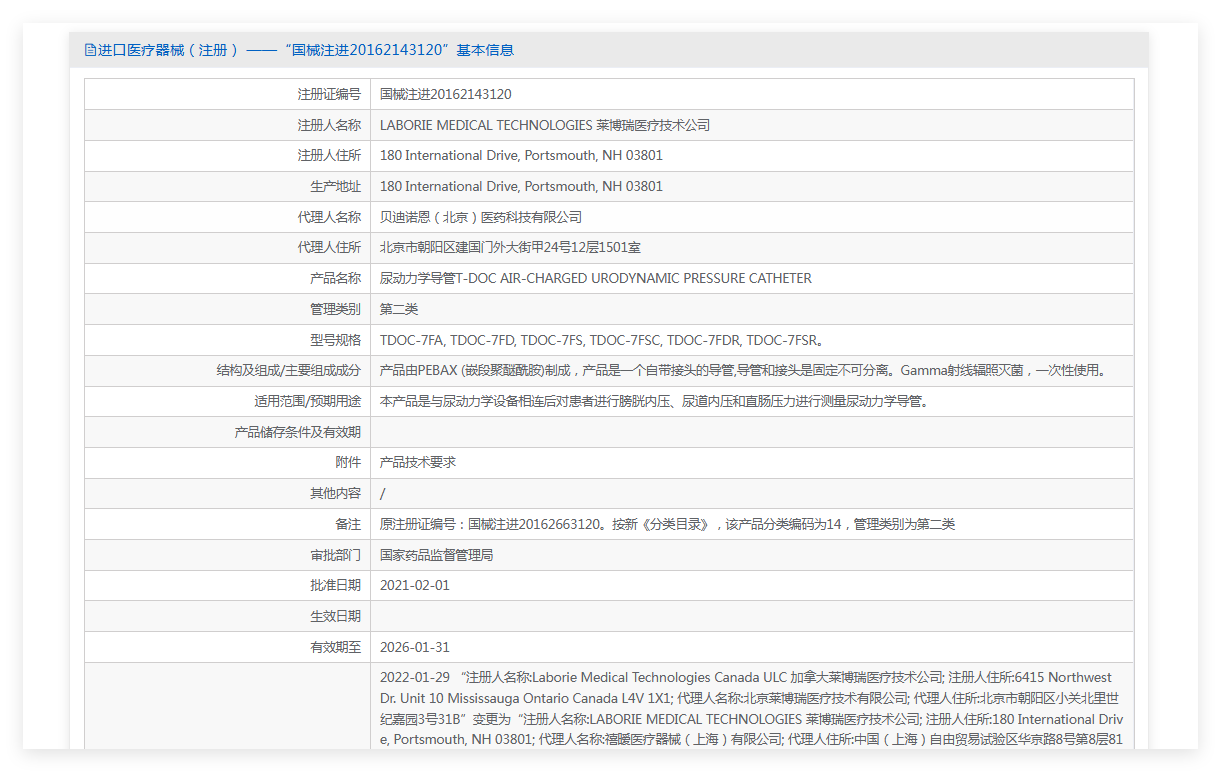Click the 代理人住所 label
Screen dimensions: 1221x772
pyautogui.click(x=329, y=248)
